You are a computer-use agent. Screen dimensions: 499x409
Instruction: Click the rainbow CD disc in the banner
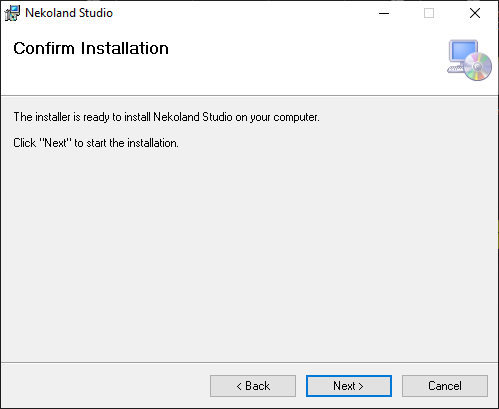point(478,66)
